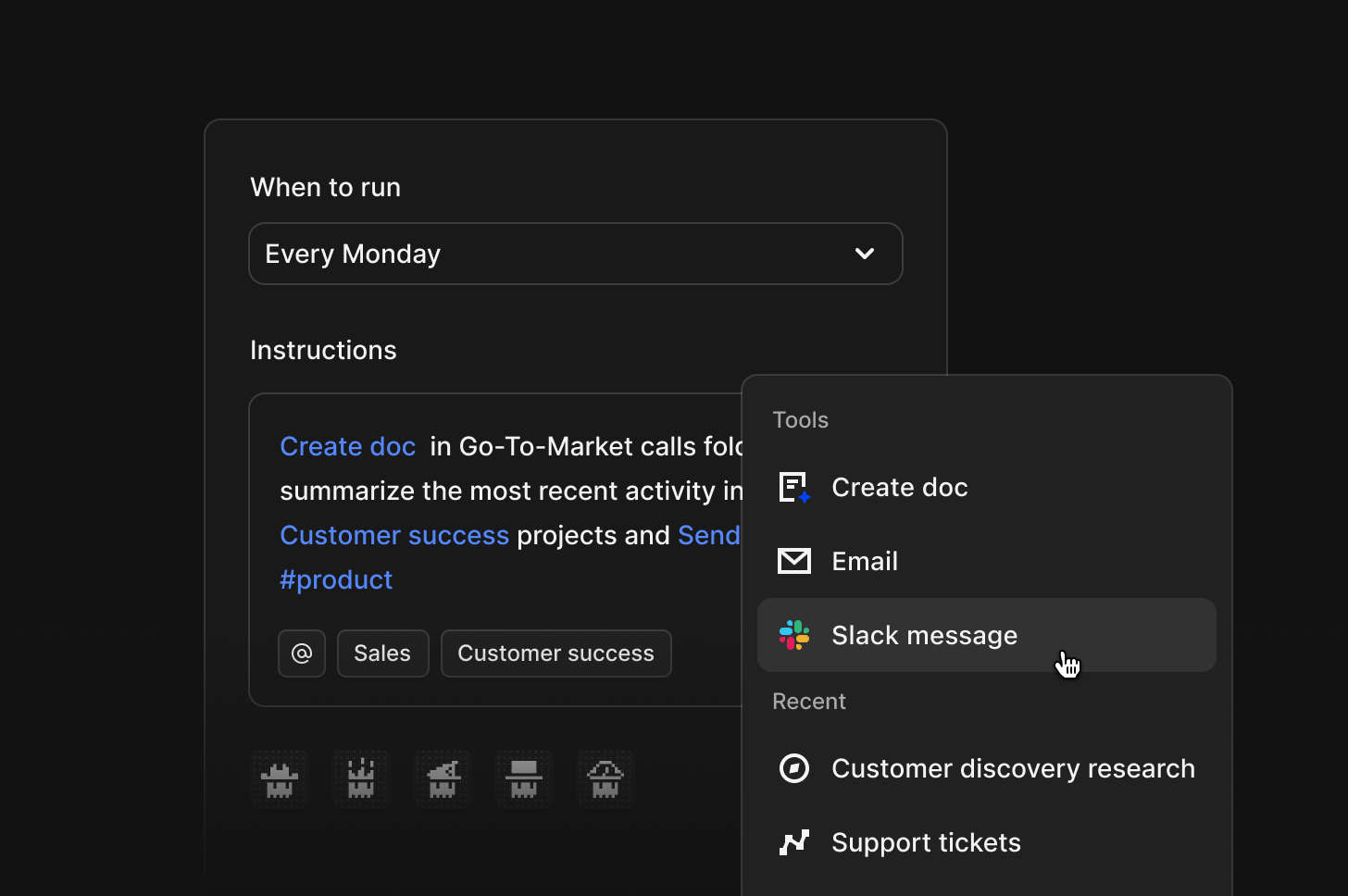The width and height of the screenshot is (1348, 896).
Task: Select the wizard hat pixel avatar
Action: point(443,779)
